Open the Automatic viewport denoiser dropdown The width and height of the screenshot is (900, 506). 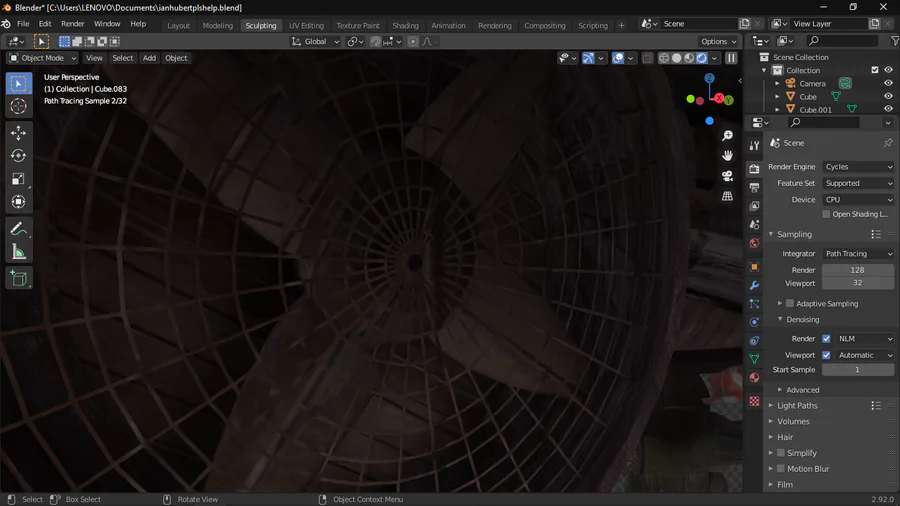[864, 355]
